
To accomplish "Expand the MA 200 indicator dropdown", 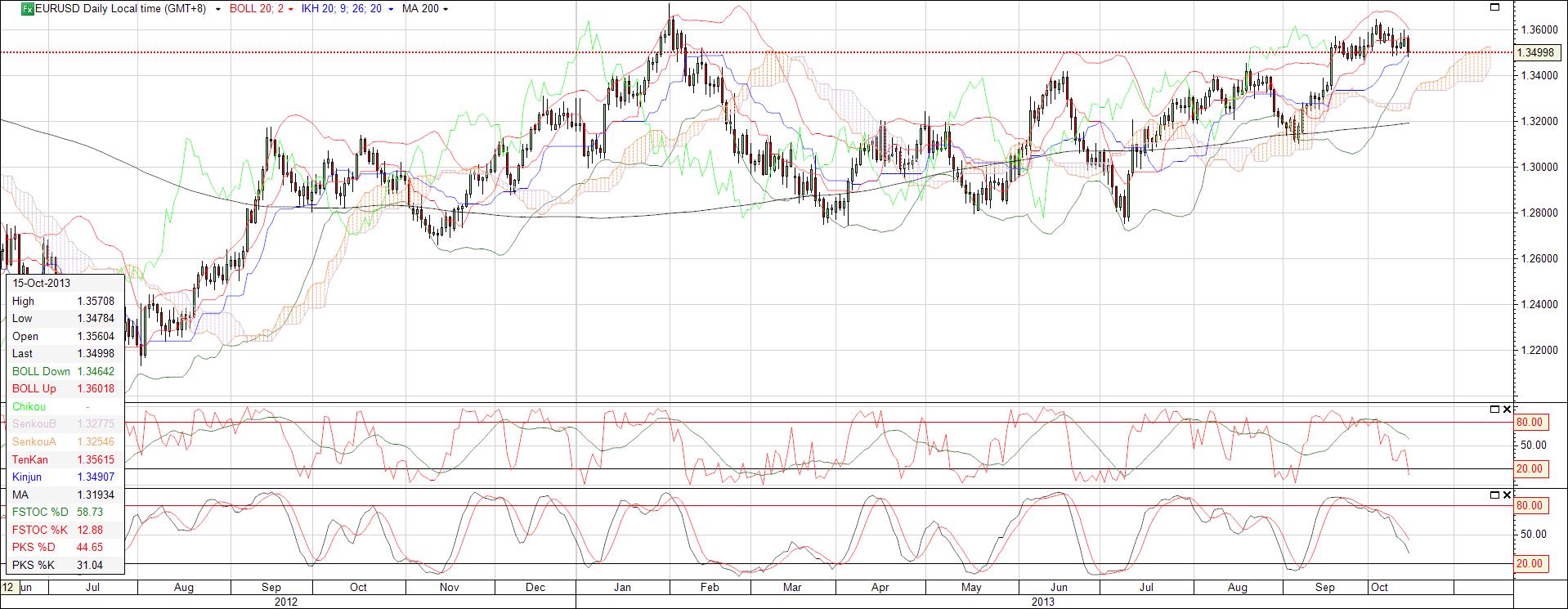I will tap(445, 9).
